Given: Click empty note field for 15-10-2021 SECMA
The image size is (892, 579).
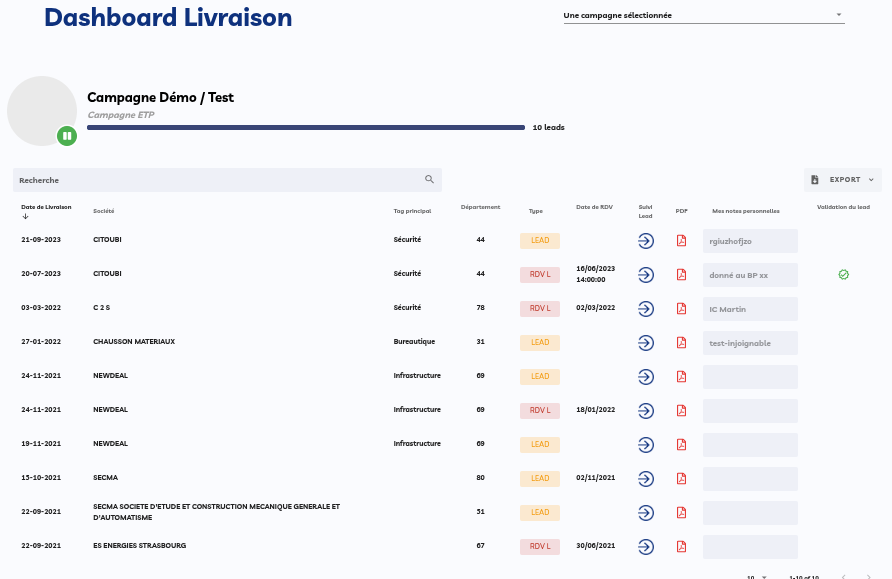Looking at the screenshot, I should pos(750,479).
